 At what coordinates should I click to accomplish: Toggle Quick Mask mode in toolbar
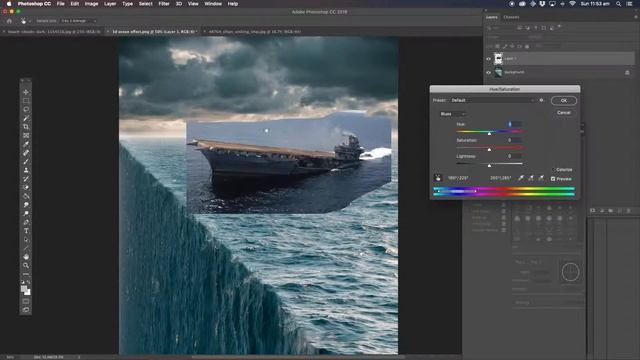point(26,301)
